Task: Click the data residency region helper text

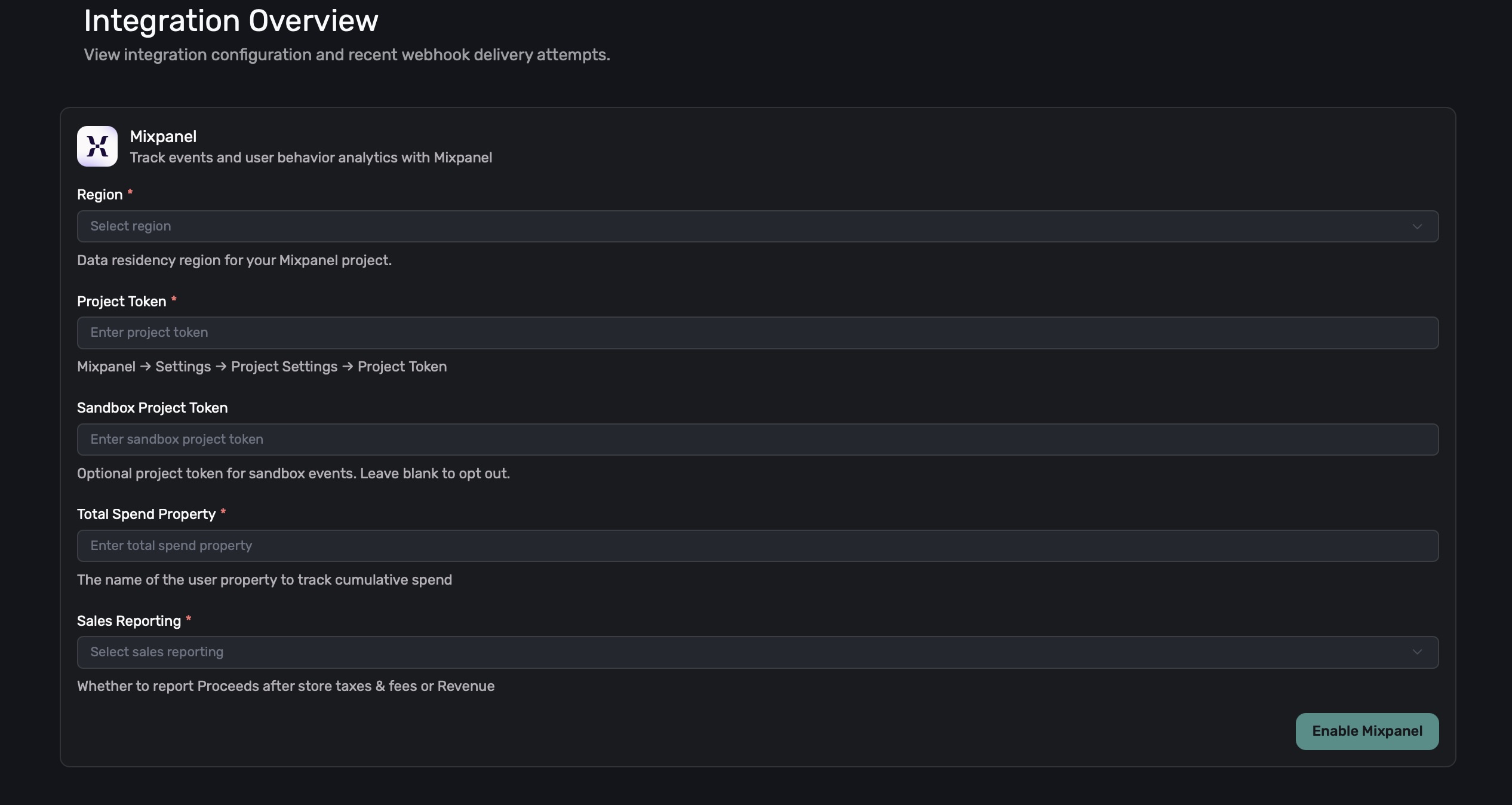Action: pos(234,260)
